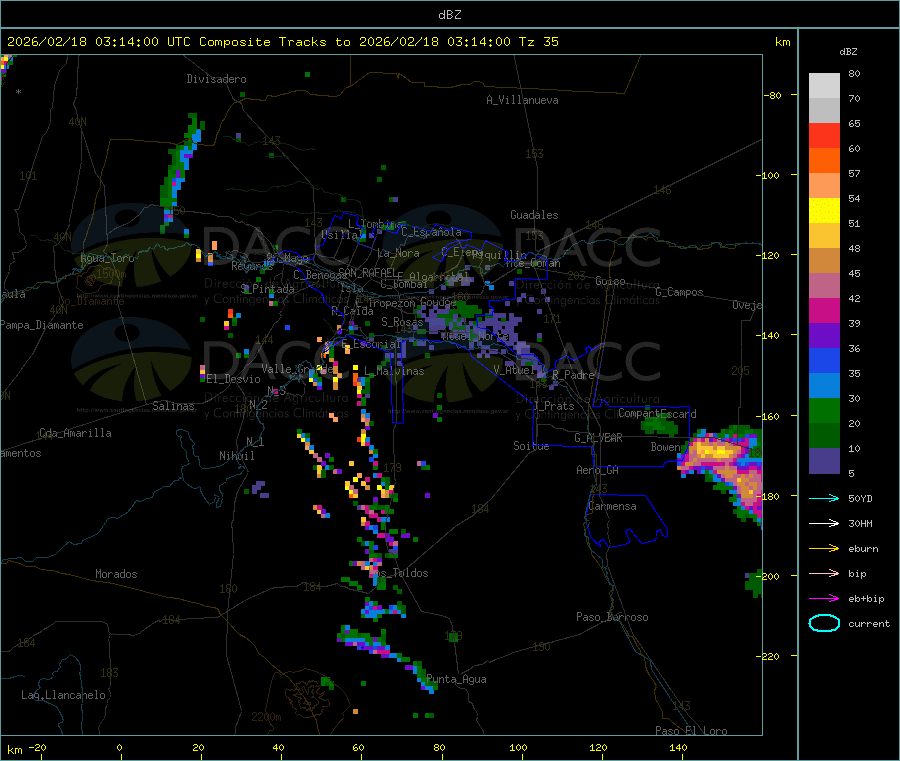Click the Guadales place label

pyautogui.click(x=534, y=215)
